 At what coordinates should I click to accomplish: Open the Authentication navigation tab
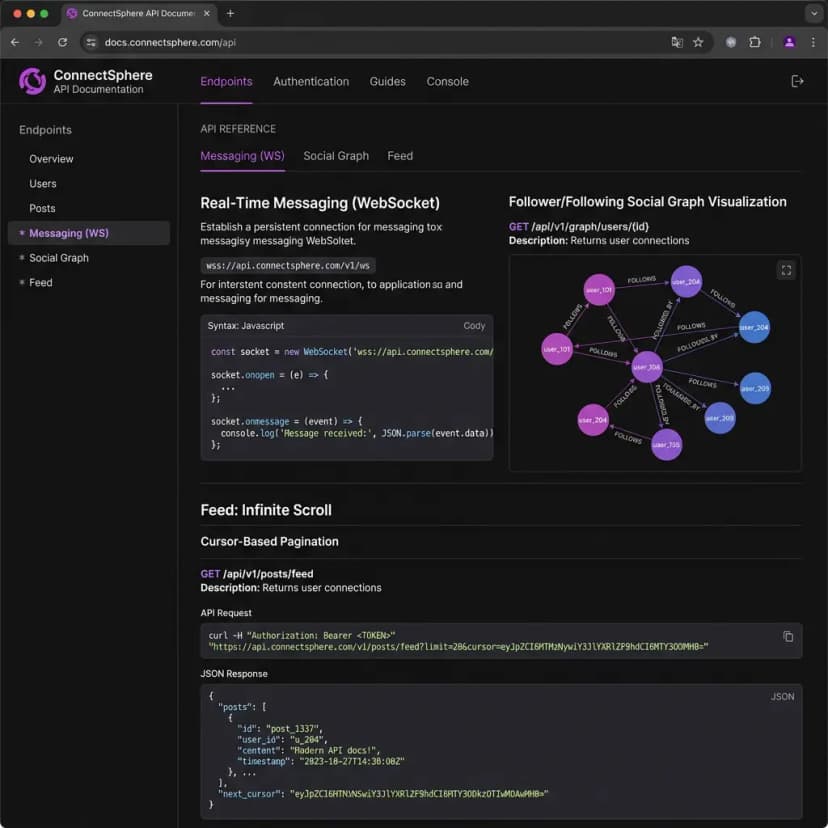coord(311,81)
